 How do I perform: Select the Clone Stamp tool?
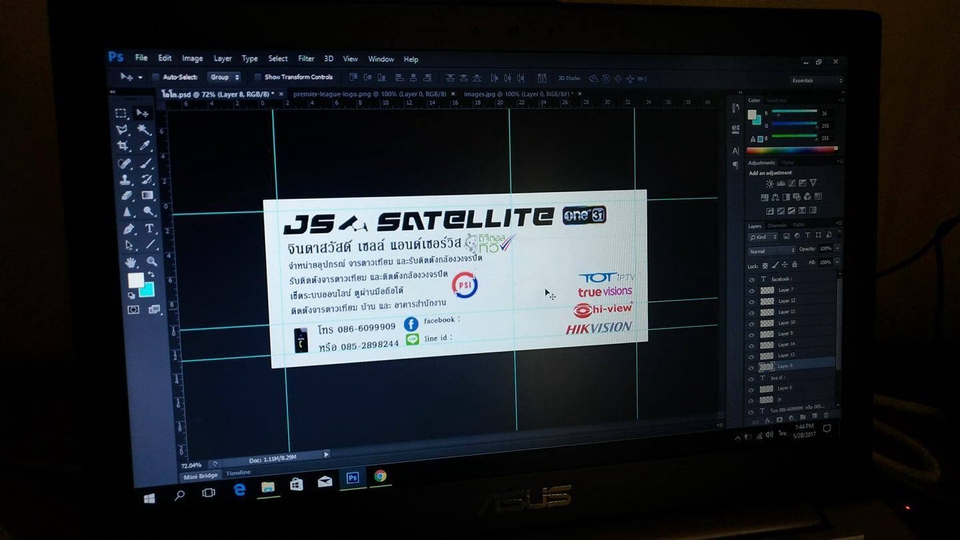[x=125, y=179]
